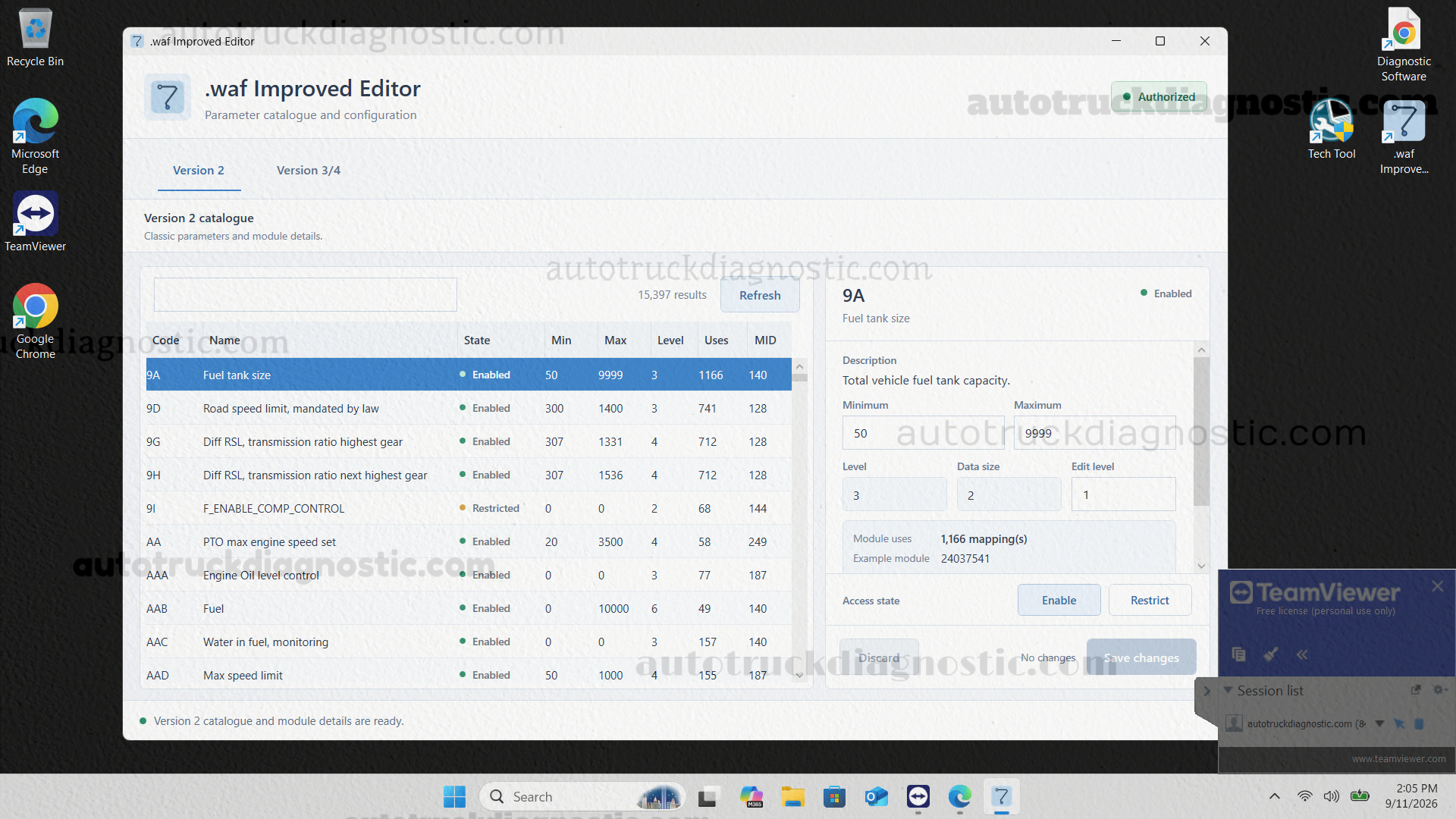
Task: Click remote control cursor icon in session row
Action: [x=1399, y=723]
